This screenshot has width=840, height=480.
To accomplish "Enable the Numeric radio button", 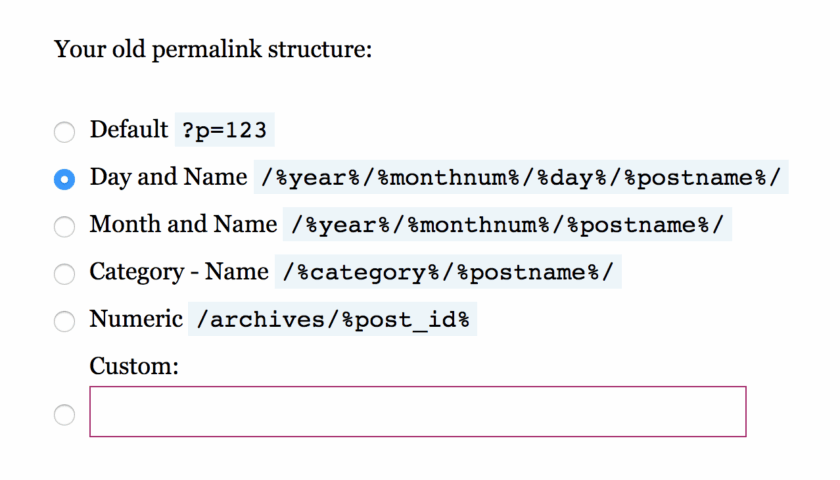I will [x=64, y=321].
